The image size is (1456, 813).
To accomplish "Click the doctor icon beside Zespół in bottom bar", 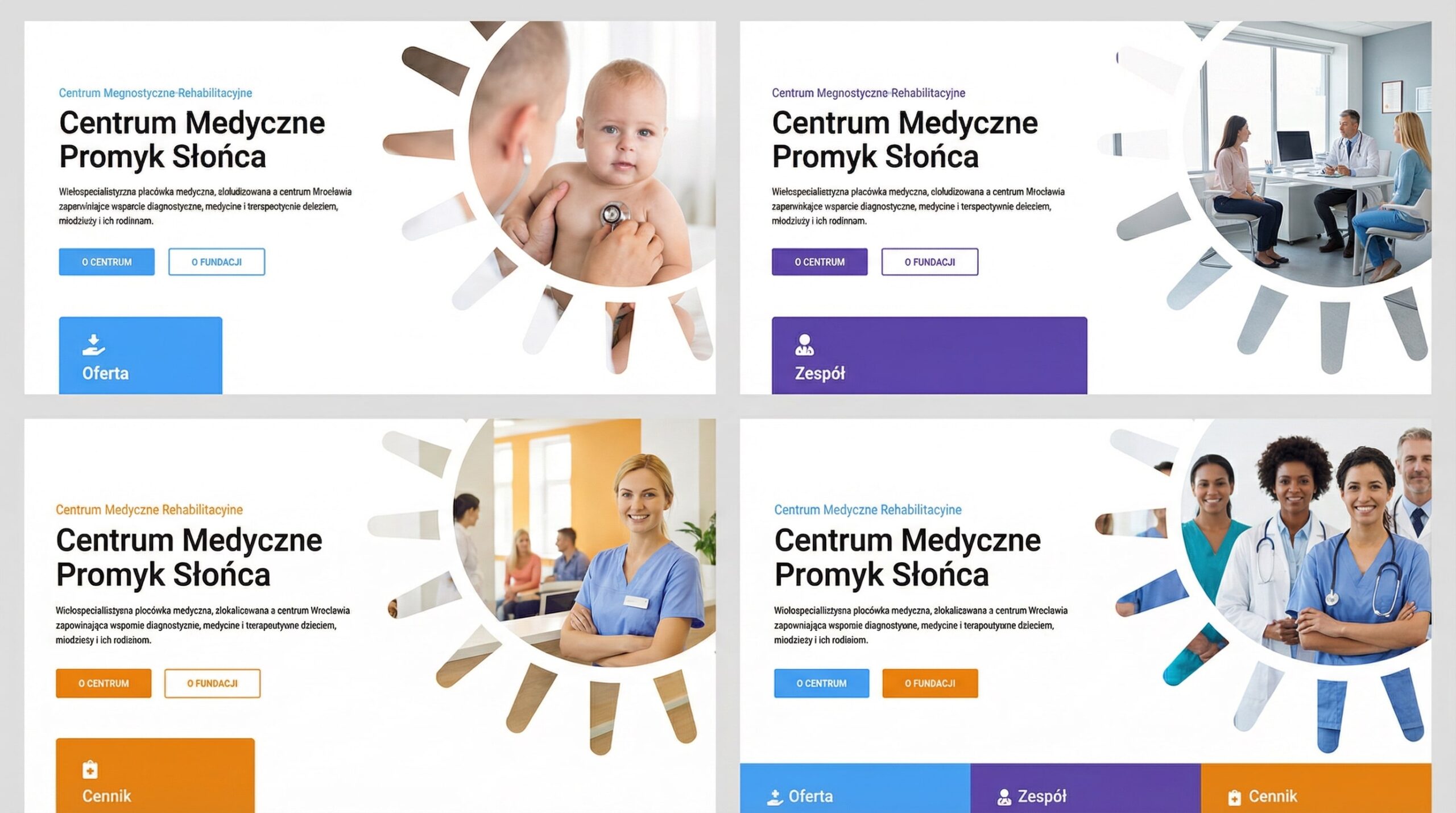I will tap(1004, 797).
